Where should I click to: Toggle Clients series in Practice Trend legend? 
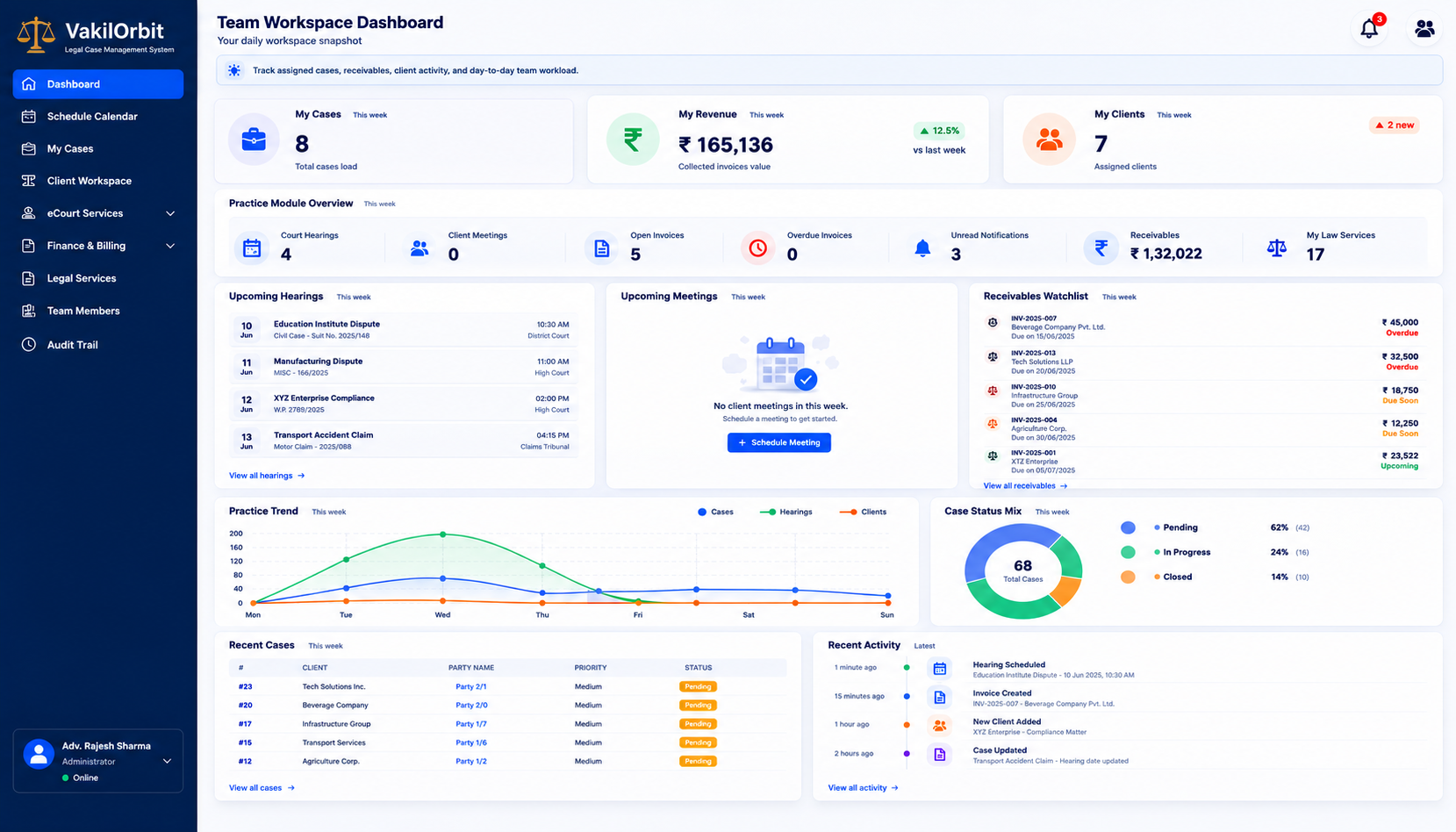(x=863, y=512)
